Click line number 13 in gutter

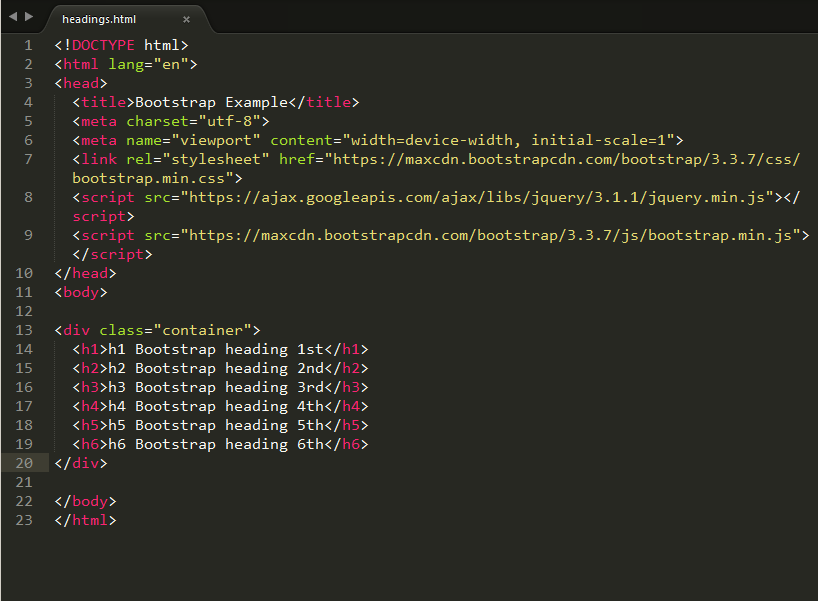(x=24, y=330)
